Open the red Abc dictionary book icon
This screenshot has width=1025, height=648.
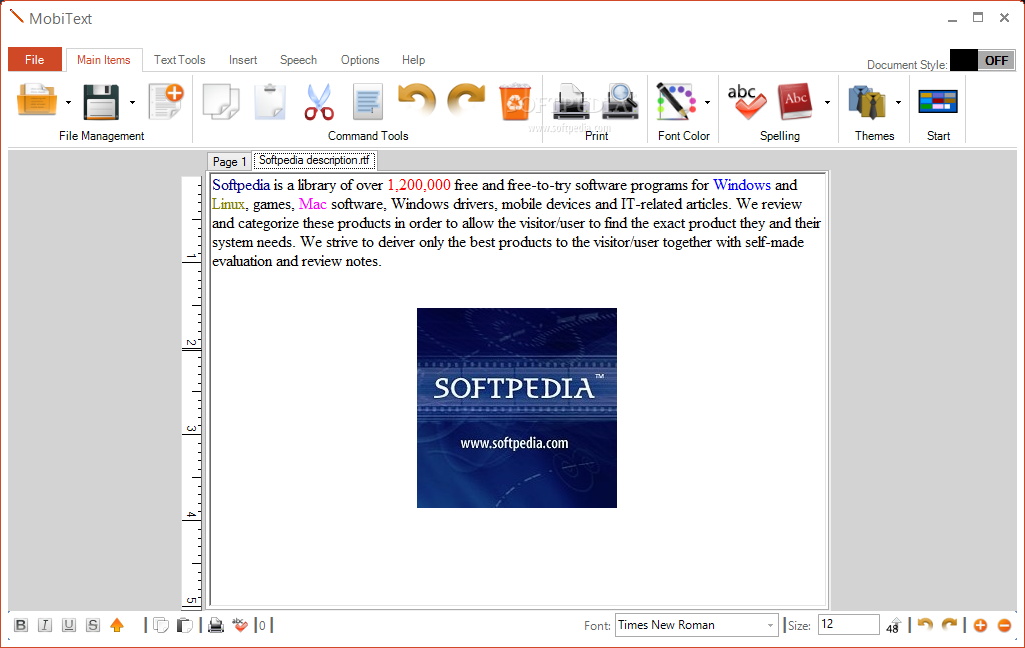(x=796, y=101)
